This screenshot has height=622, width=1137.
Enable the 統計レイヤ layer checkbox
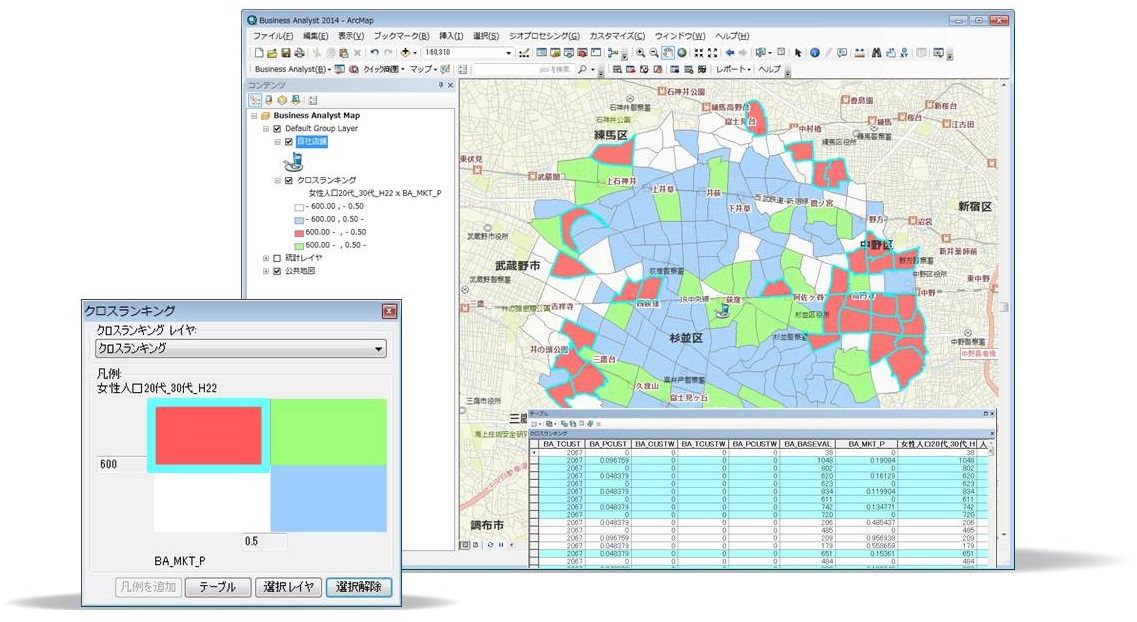(277, 258)
